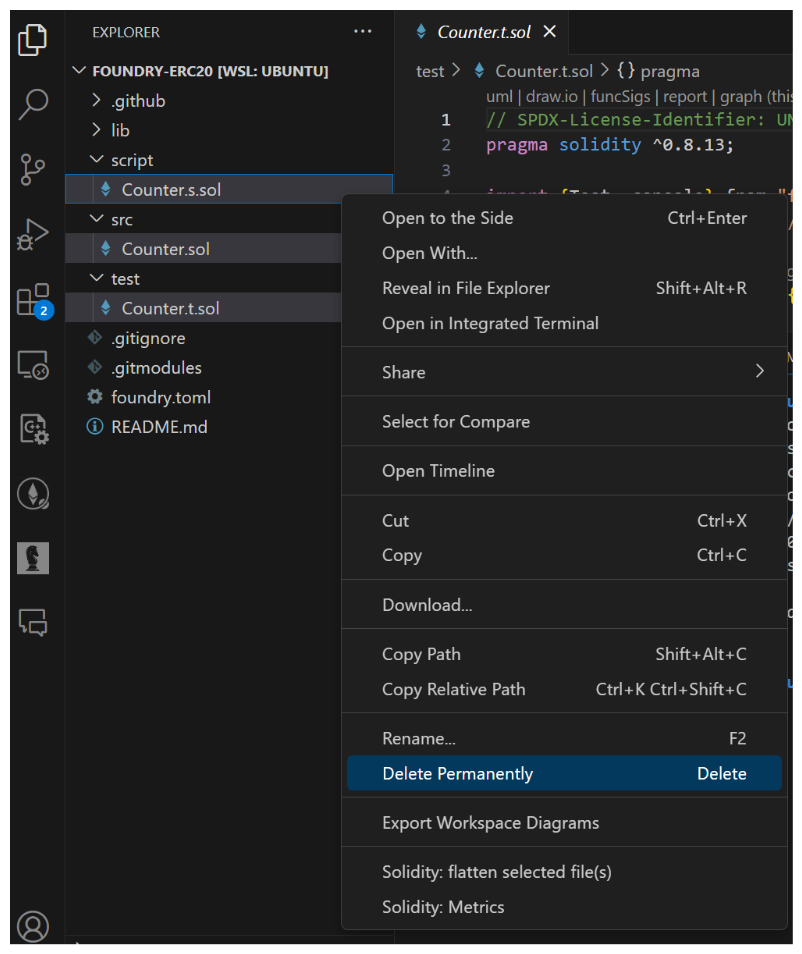This screenshot has height=954, width=802.
Task: Open foundry.toml in the explorer
Action: pyautogui.click(x=160, y=397)
